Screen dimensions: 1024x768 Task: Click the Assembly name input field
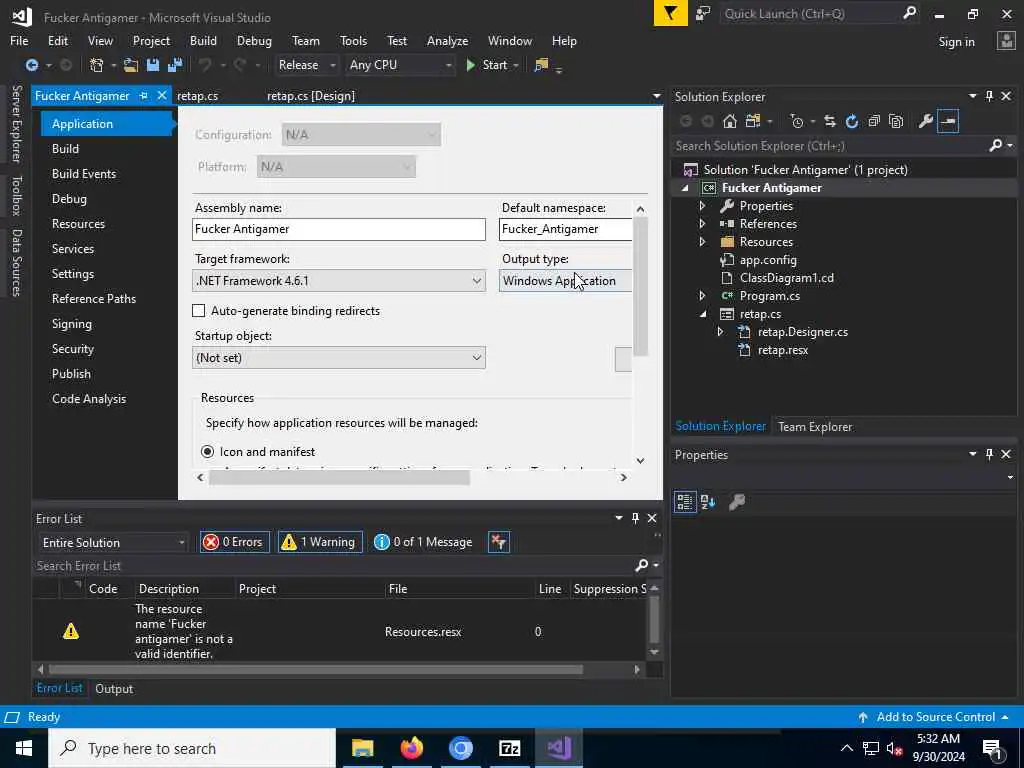(x=339, y=229)
